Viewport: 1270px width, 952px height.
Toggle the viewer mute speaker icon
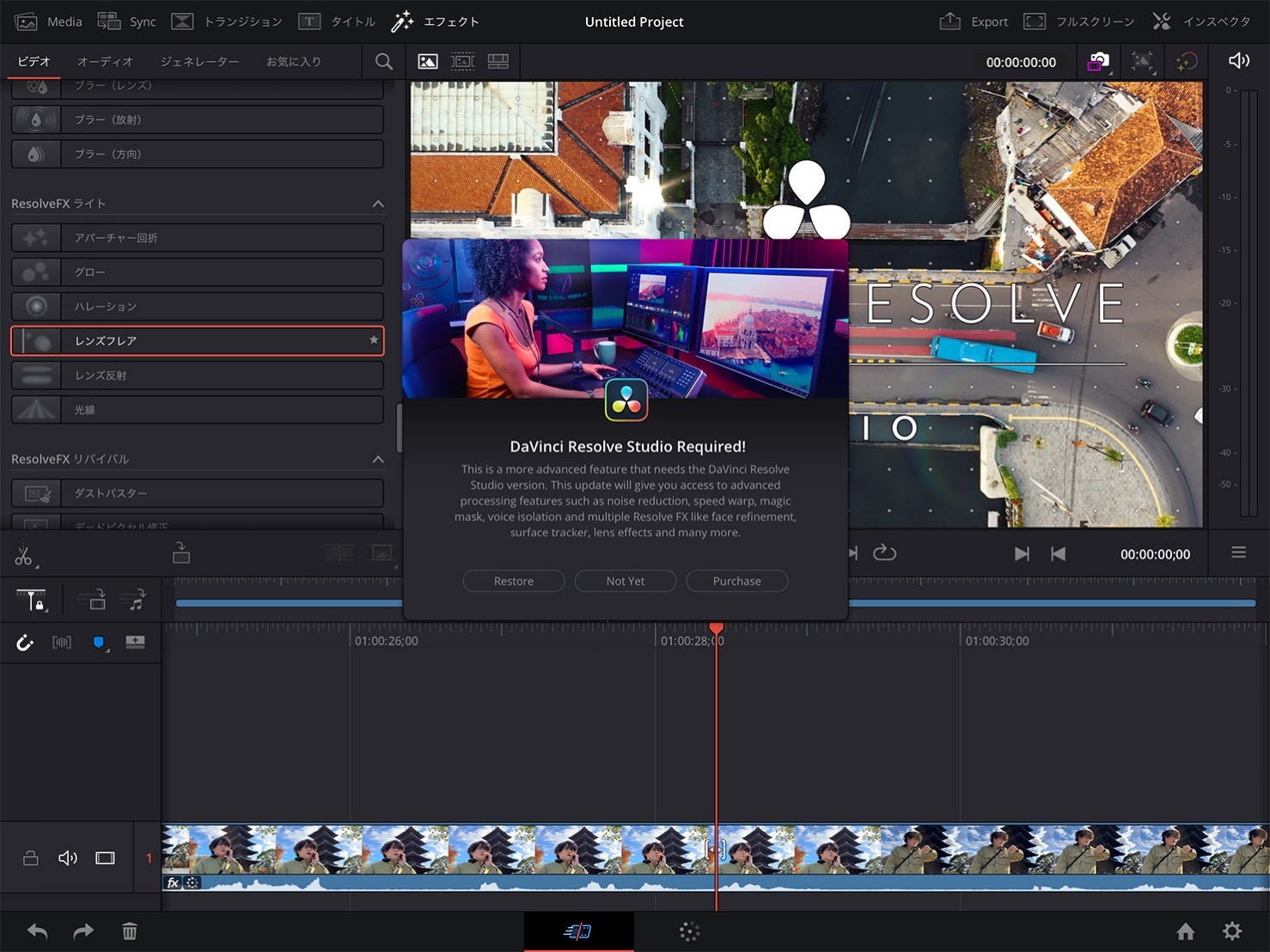tap(1238, 60)
